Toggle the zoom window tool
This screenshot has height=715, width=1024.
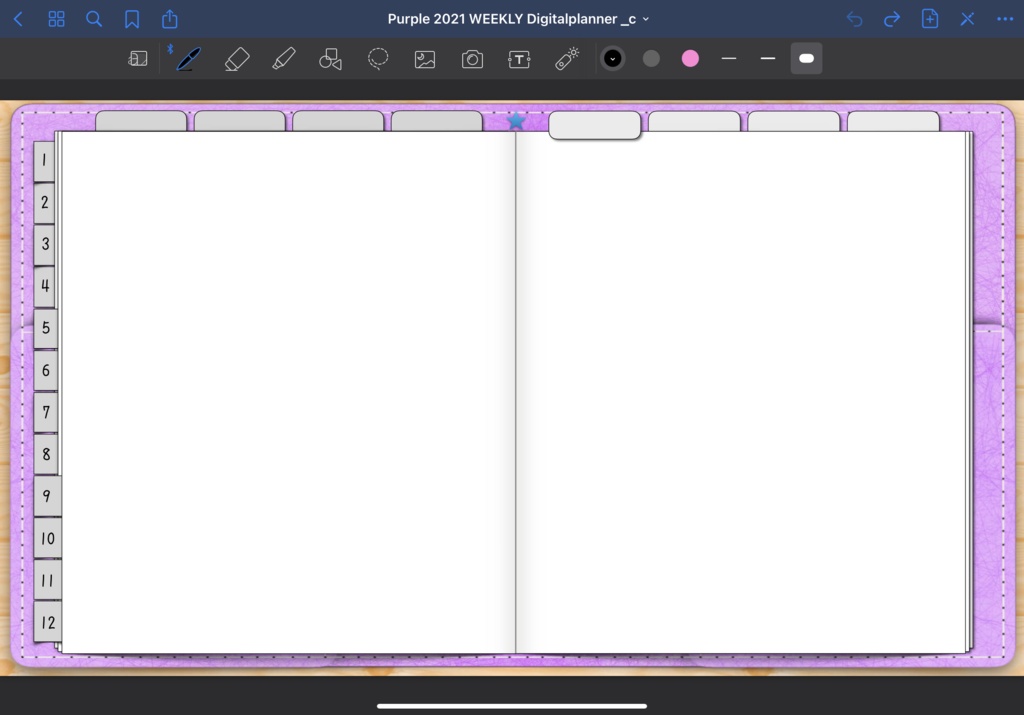point(138,59)
